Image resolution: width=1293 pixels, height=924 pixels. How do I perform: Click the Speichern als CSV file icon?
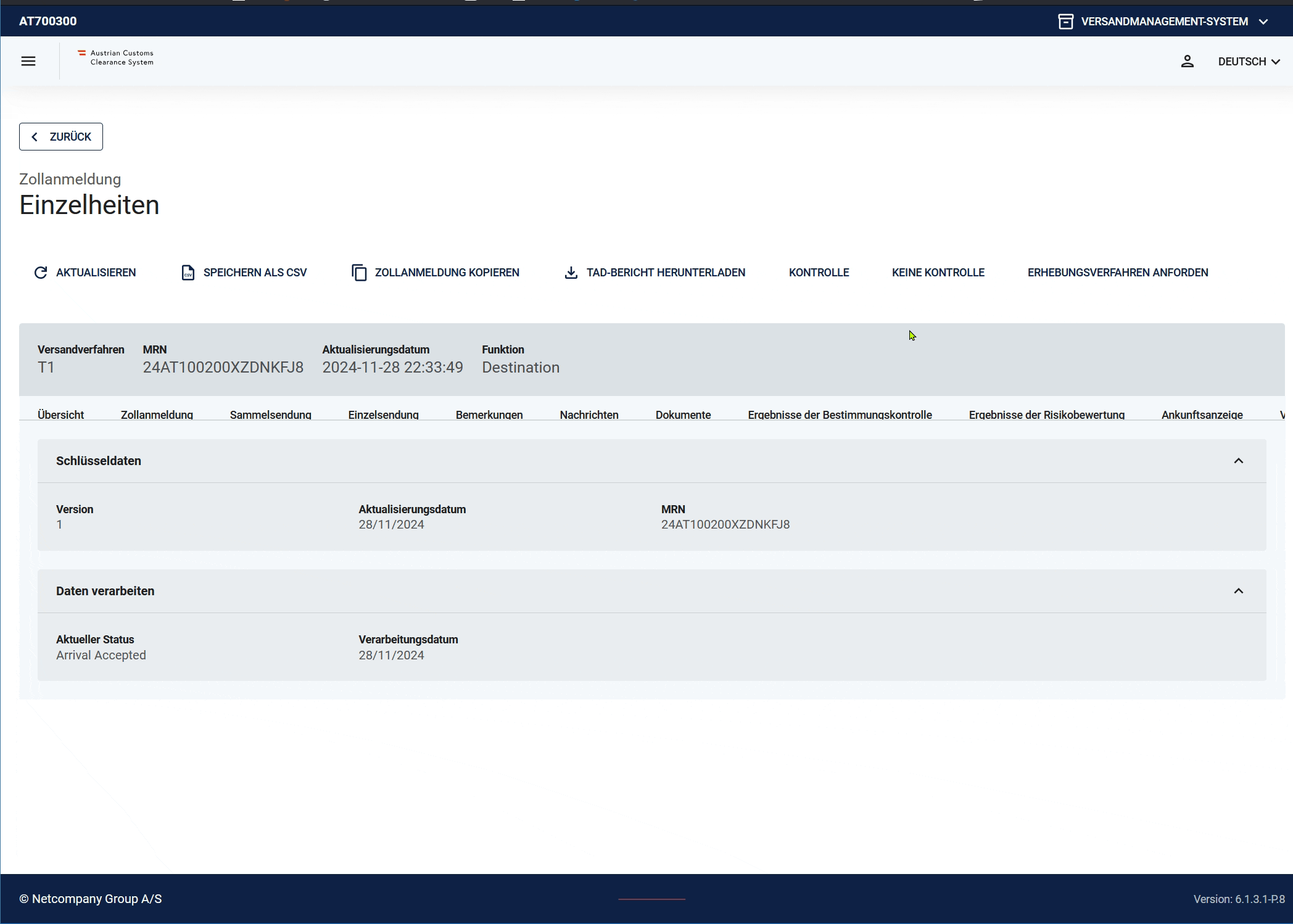[188, 273]
